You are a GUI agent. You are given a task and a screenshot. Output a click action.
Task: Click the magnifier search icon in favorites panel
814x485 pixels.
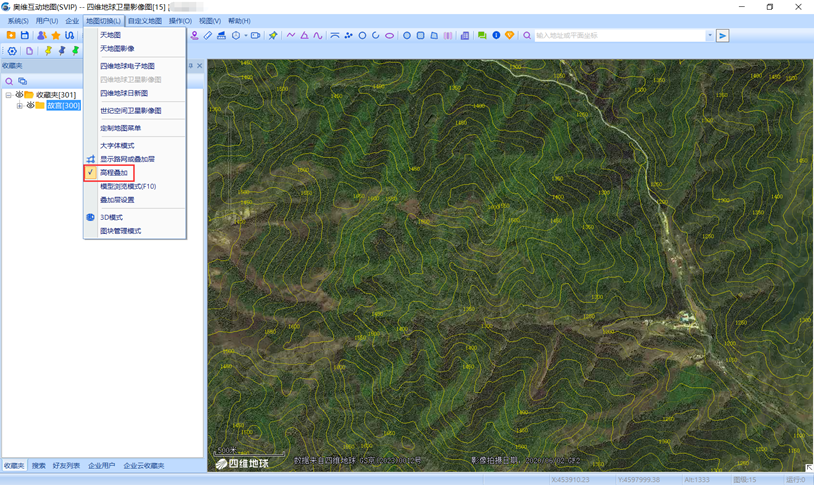[x=10, y=81]
